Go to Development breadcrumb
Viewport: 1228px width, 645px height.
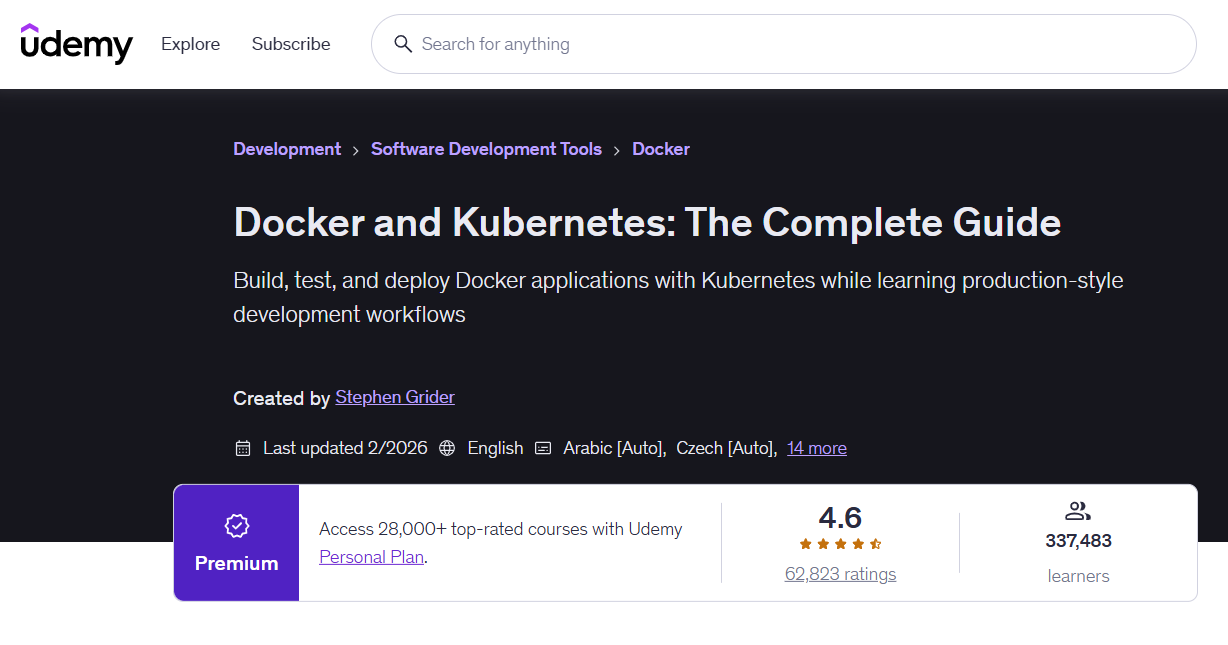tap(287, 149)
